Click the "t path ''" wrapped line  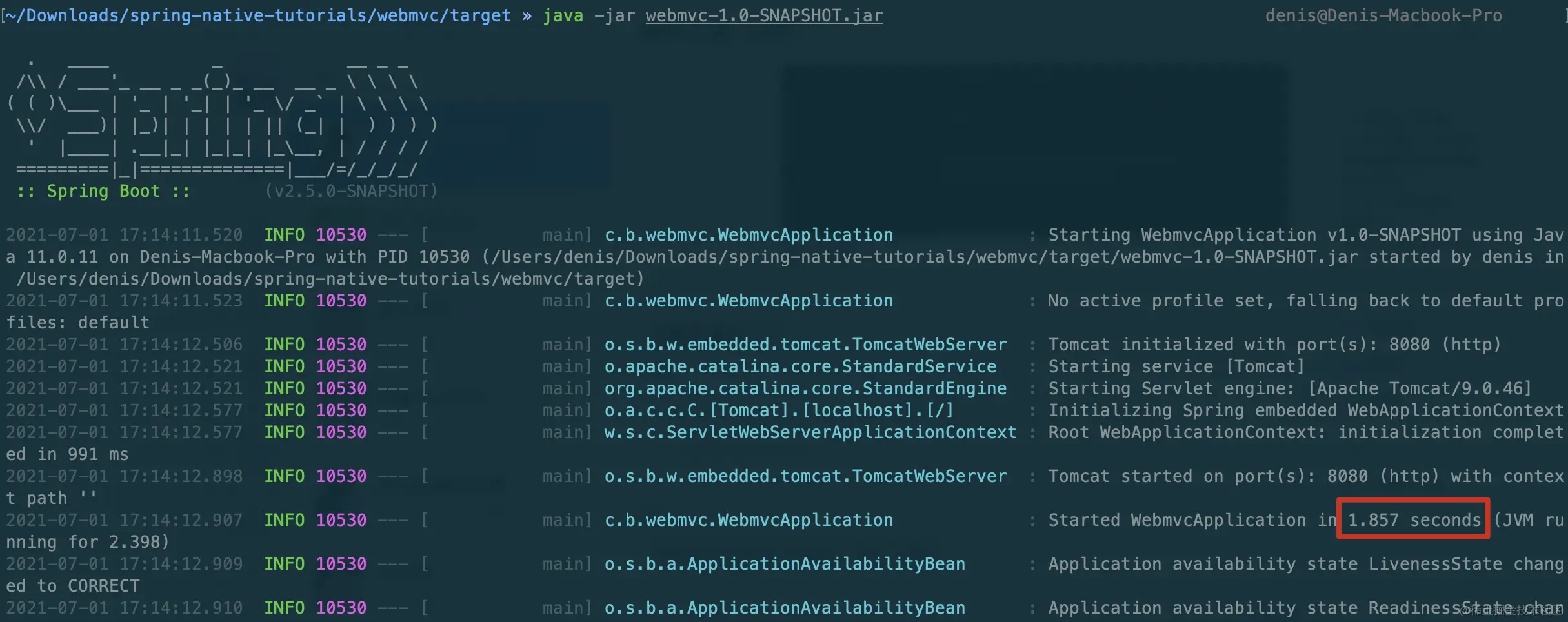click(52, 498)
